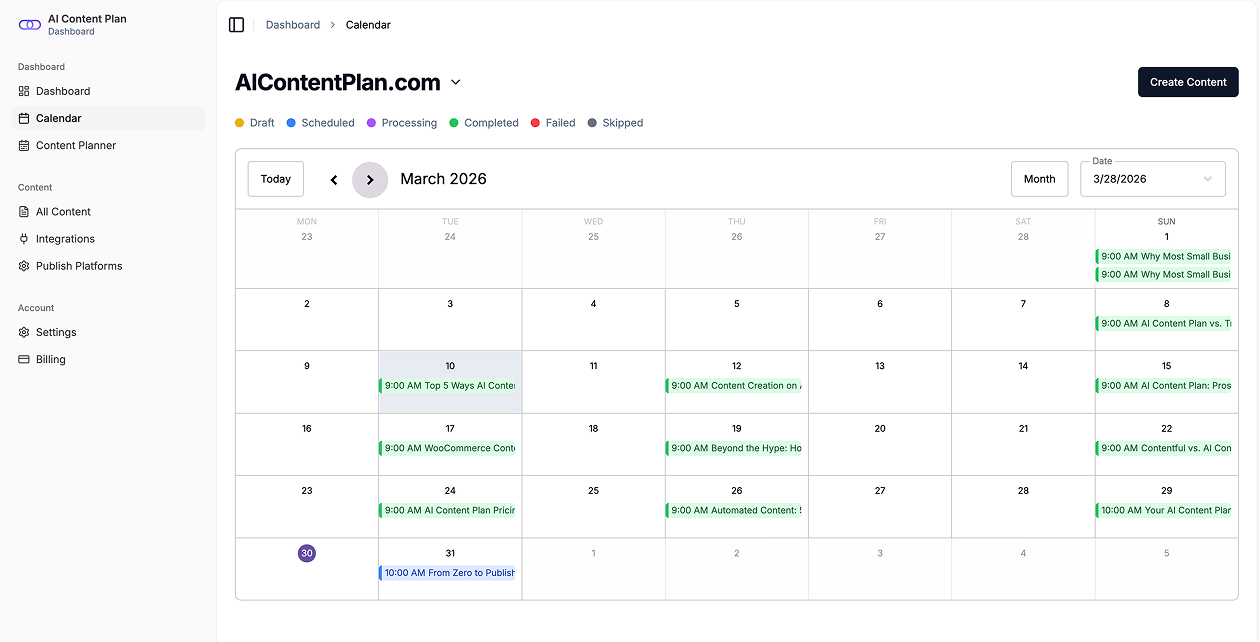Expand the AIContentPlan.com site switcher
This screenshot has width=1260, height=642.
click(456, 83)
